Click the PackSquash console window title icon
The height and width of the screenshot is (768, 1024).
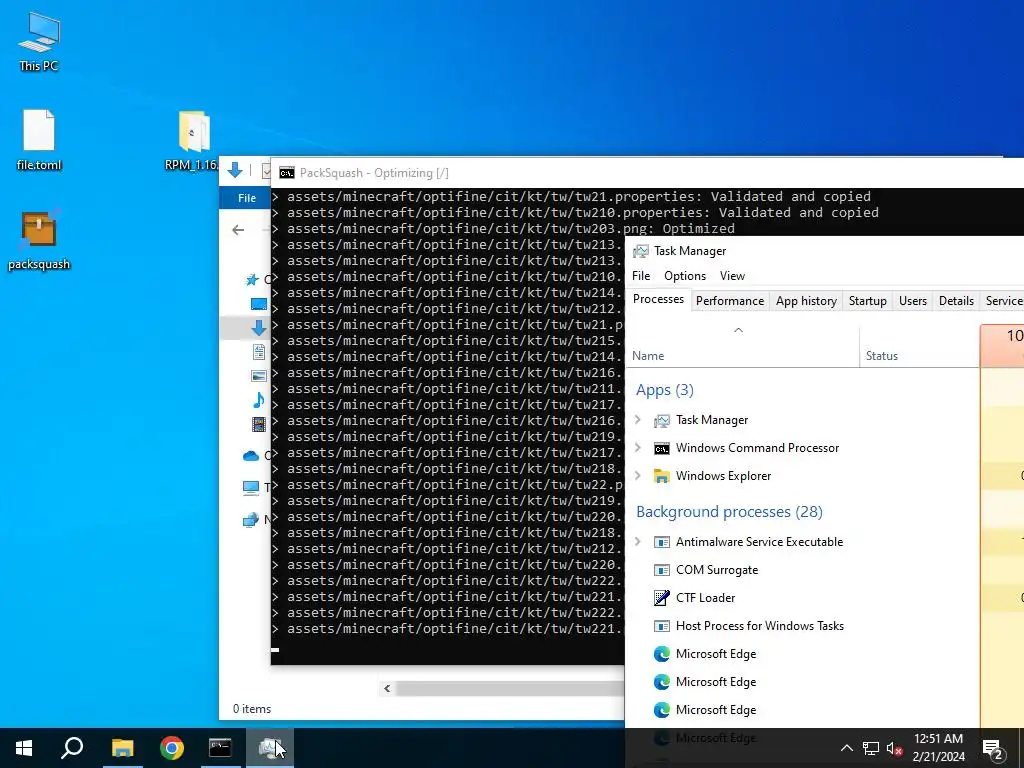[x=286, y=173]
